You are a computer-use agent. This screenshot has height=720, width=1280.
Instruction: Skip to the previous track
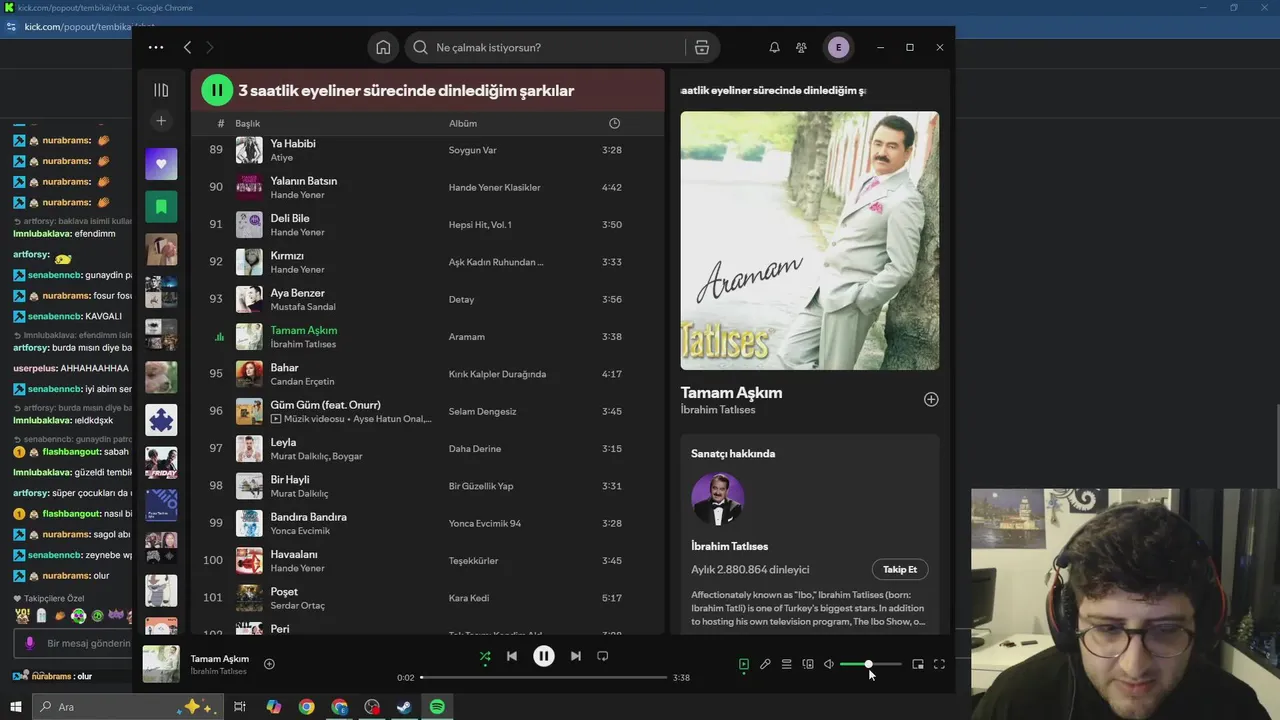tap(512, 656)
